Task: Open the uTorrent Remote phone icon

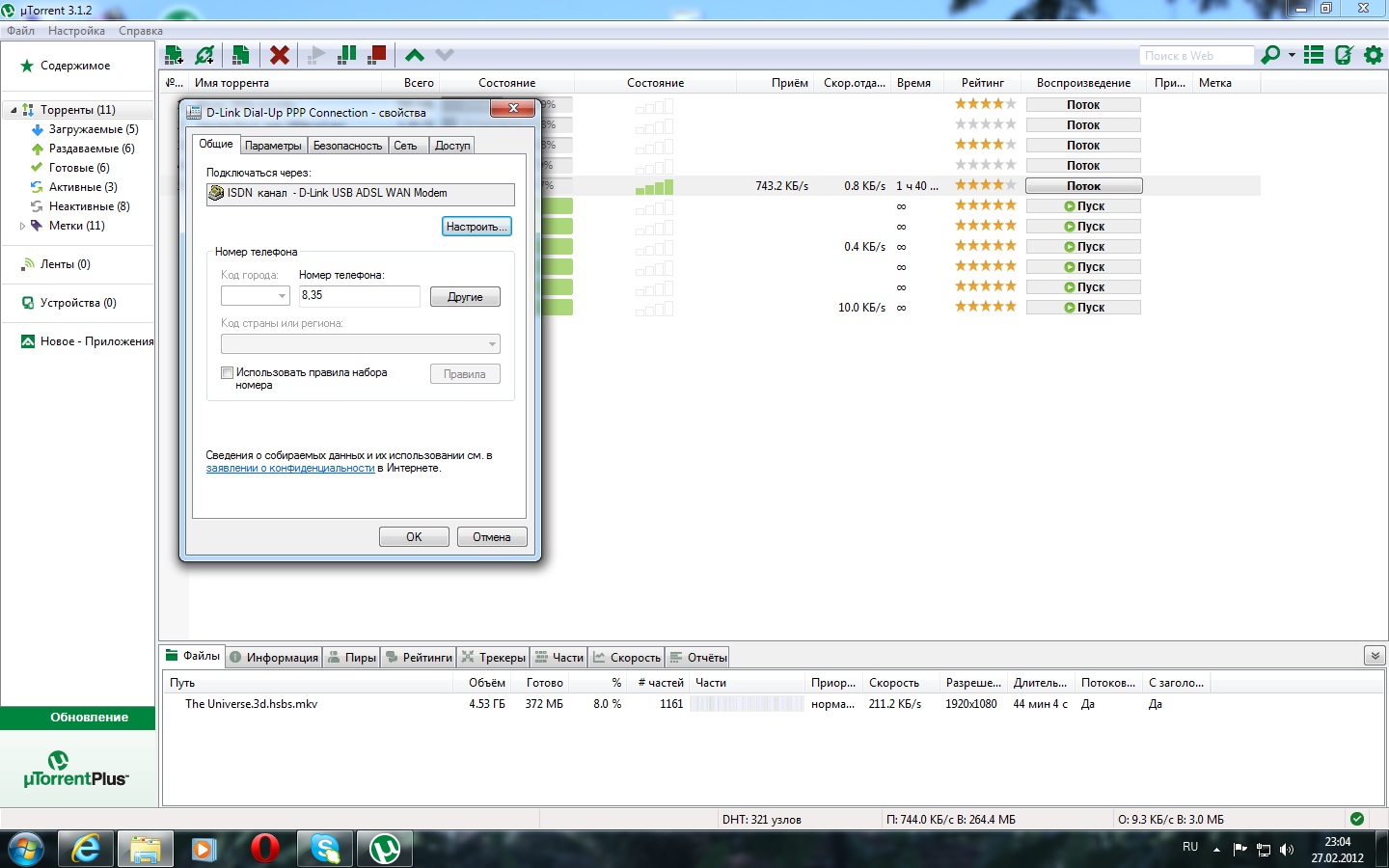Action: (1344, 55)
